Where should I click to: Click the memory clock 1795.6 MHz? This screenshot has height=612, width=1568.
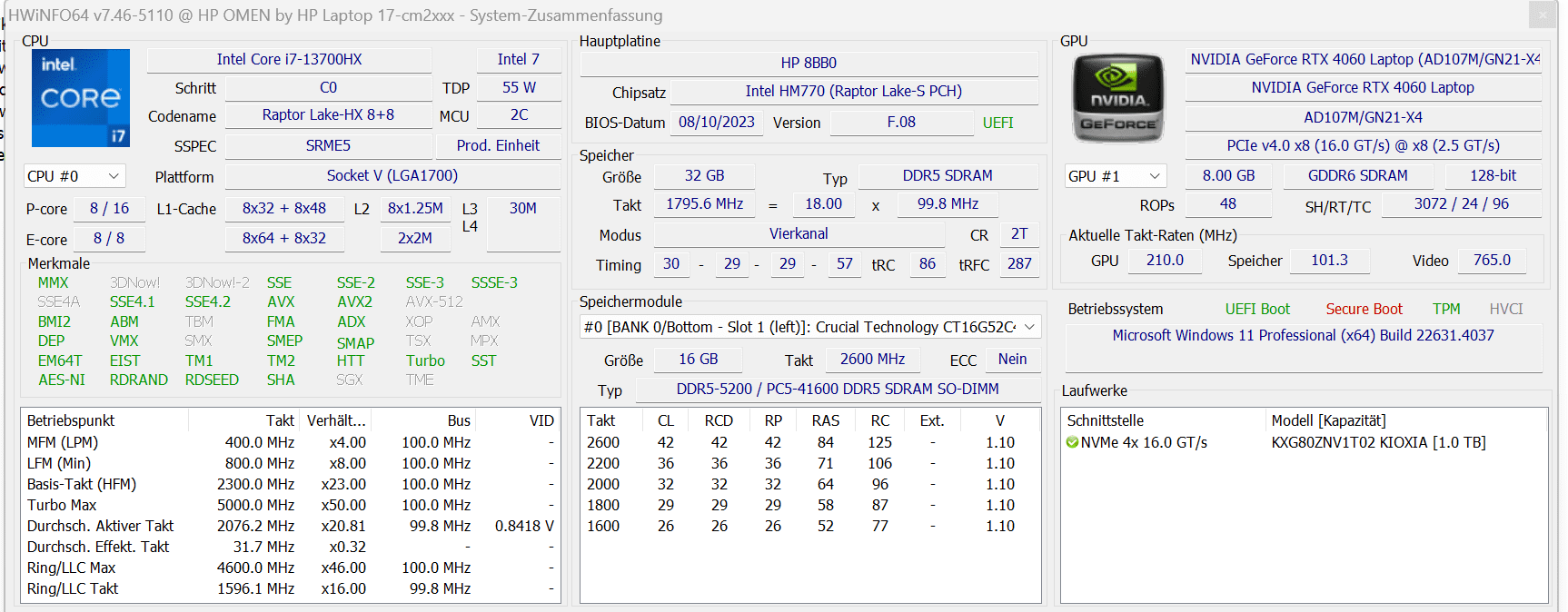[704, 203]
